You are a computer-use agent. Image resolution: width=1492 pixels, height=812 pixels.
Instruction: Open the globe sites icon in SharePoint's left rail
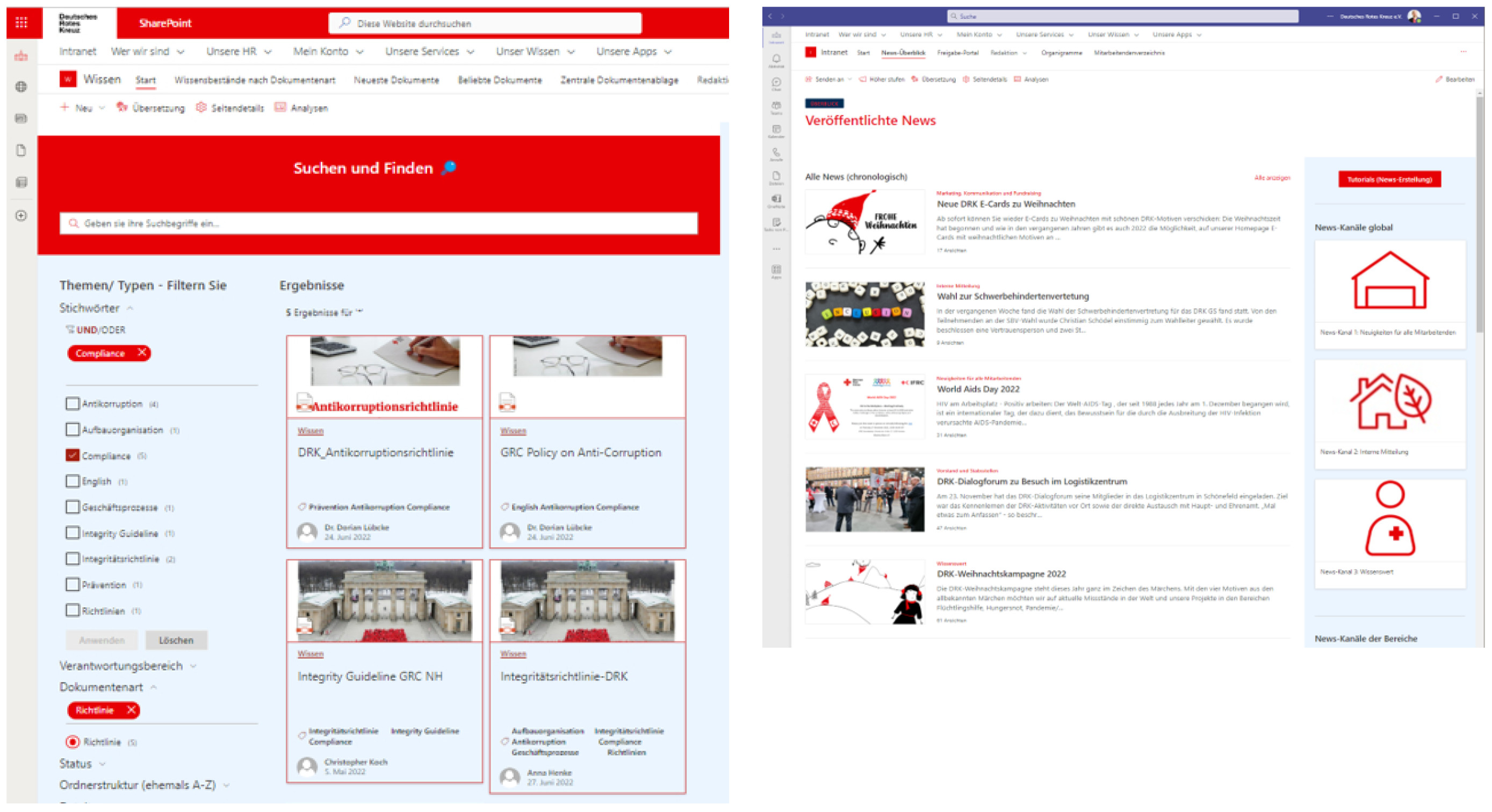tap(21, 87)
